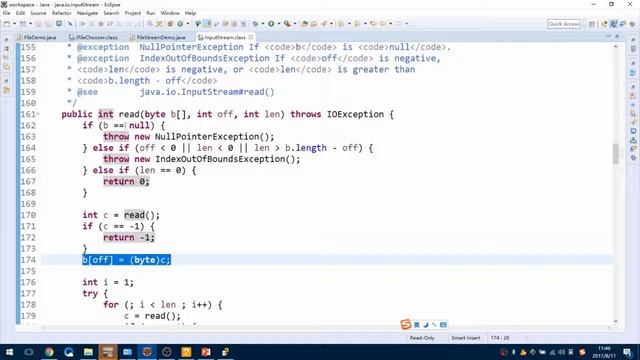Click the External Tools run icon
The height and width of the screenshot is (360, 640).
287,24
